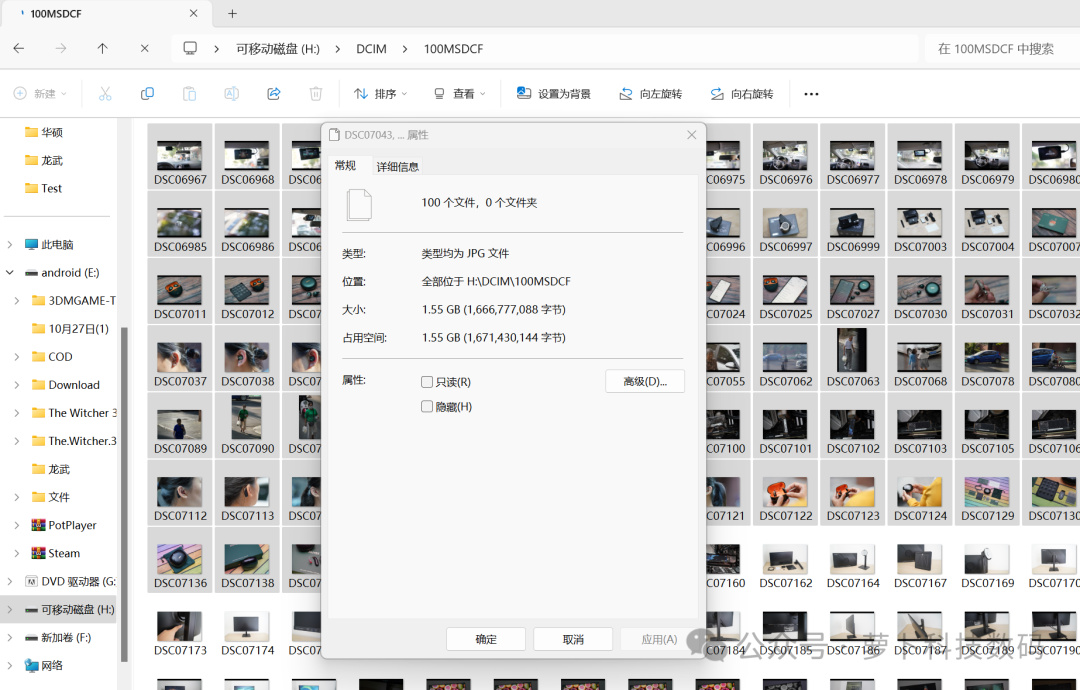Click the Copy icon in toolbar
This screenshot has width=1080, height=690.
point(147,94)
